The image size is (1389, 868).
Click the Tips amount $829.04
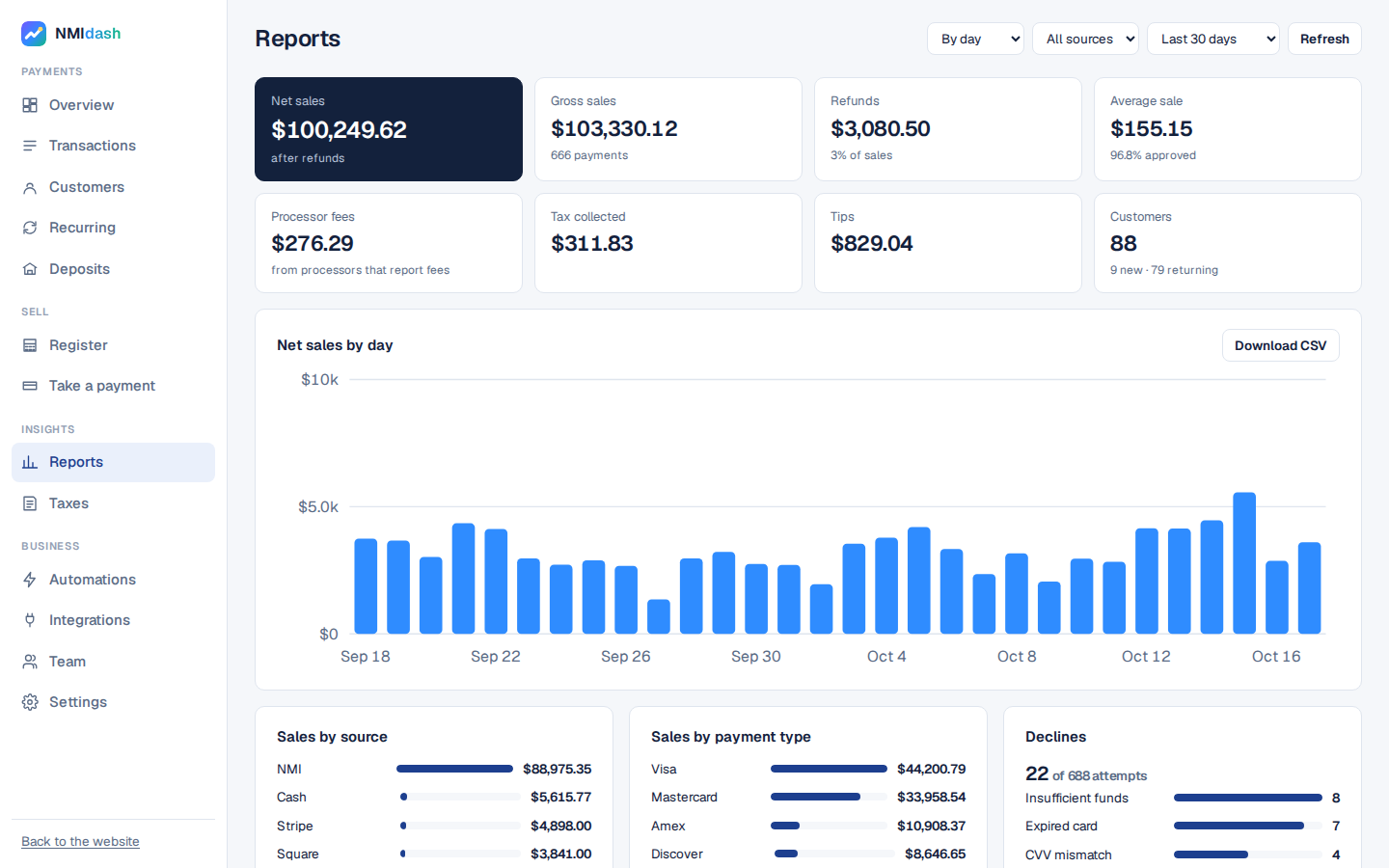[872, 243]
